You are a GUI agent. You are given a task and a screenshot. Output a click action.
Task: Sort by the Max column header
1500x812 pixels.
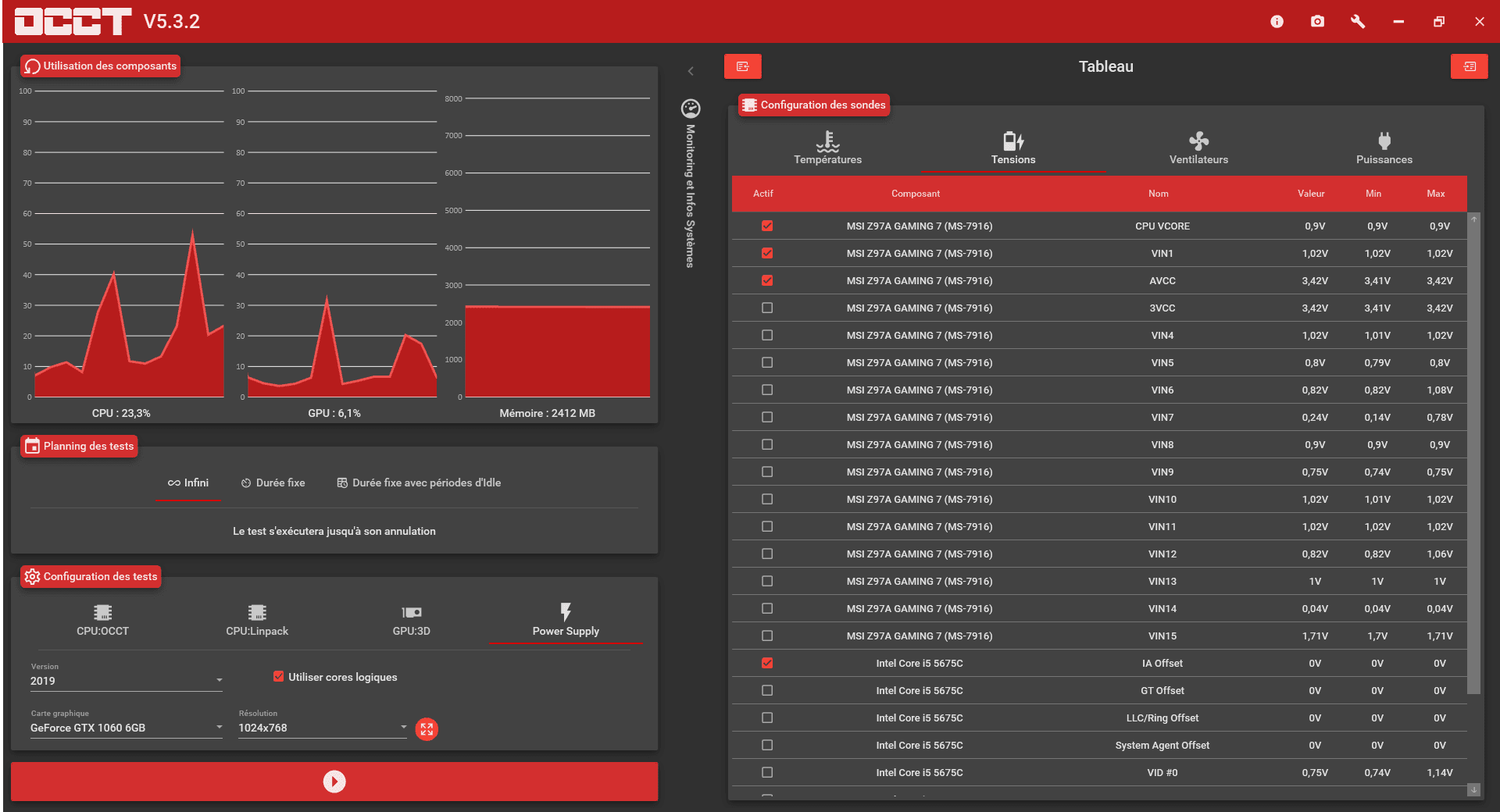tap(1436, 194)
